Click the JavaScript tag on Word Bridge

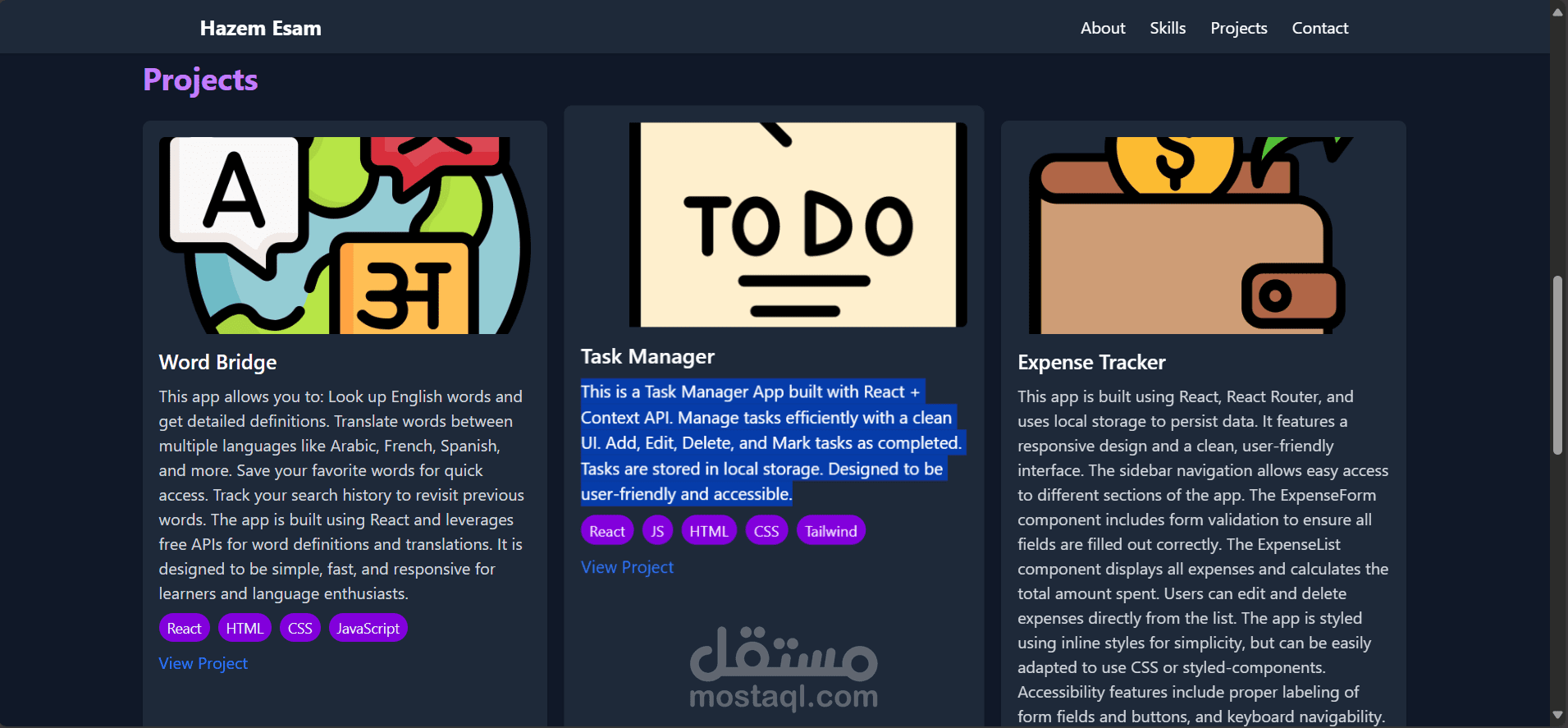tap(368, 629)
